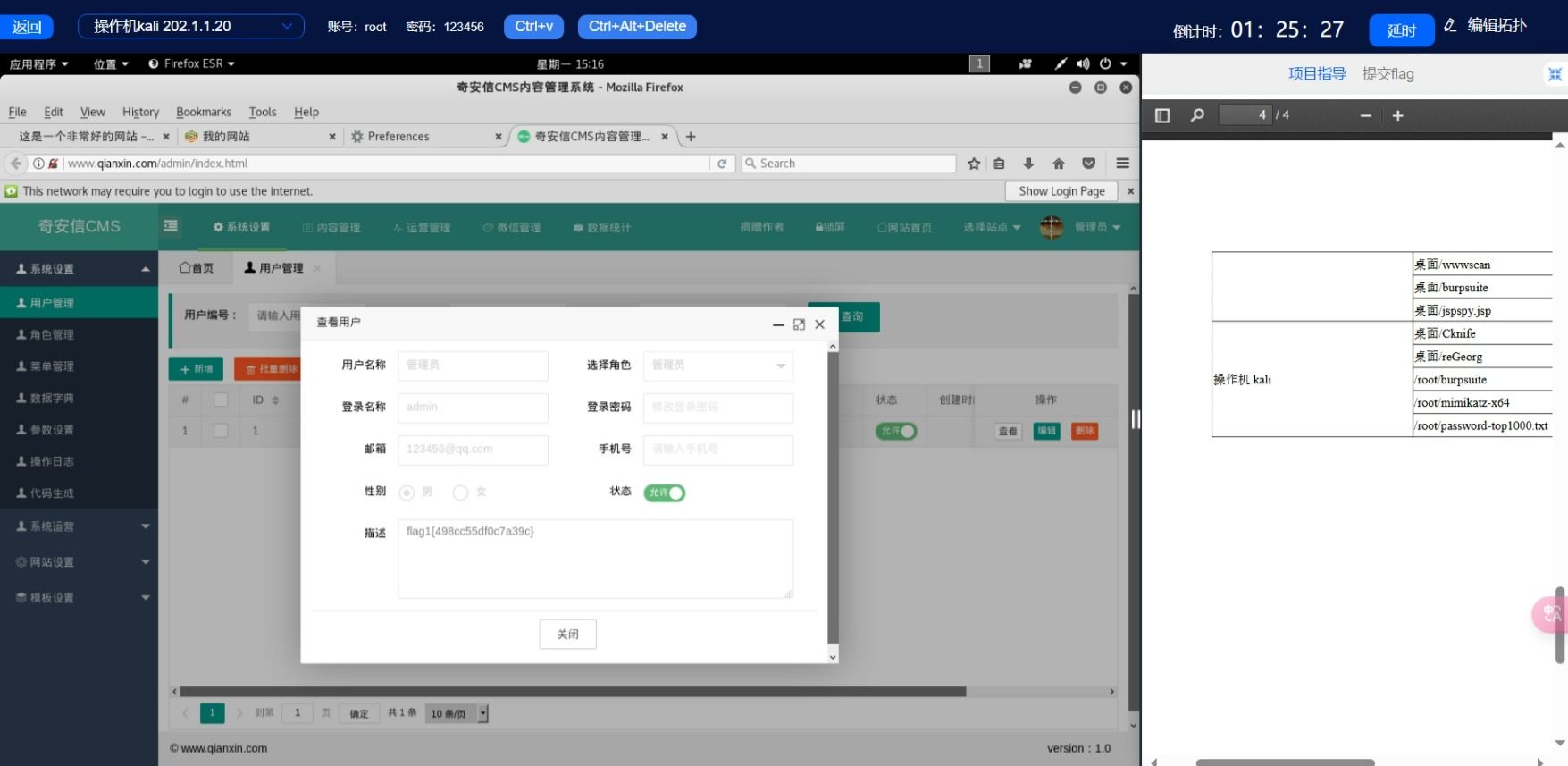Click the orange 删除 button in row 1
The width and height of the screenshot is (1568, 766).
point(1084,431)
